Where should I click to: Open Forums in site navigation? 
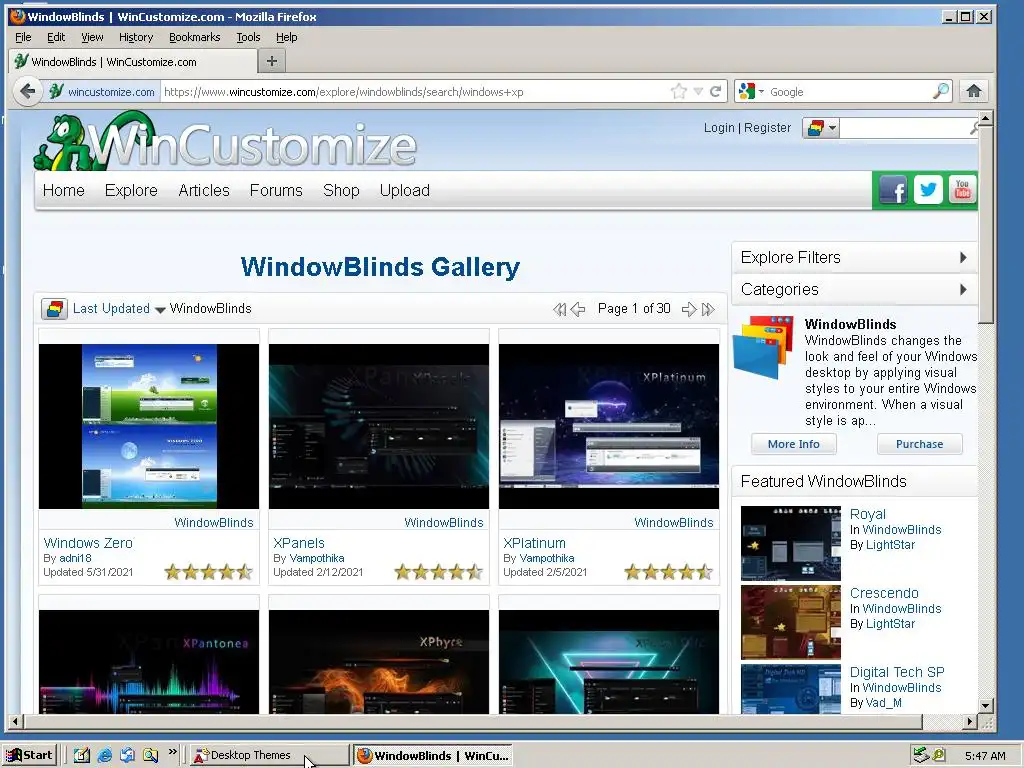tap(276, 191)
